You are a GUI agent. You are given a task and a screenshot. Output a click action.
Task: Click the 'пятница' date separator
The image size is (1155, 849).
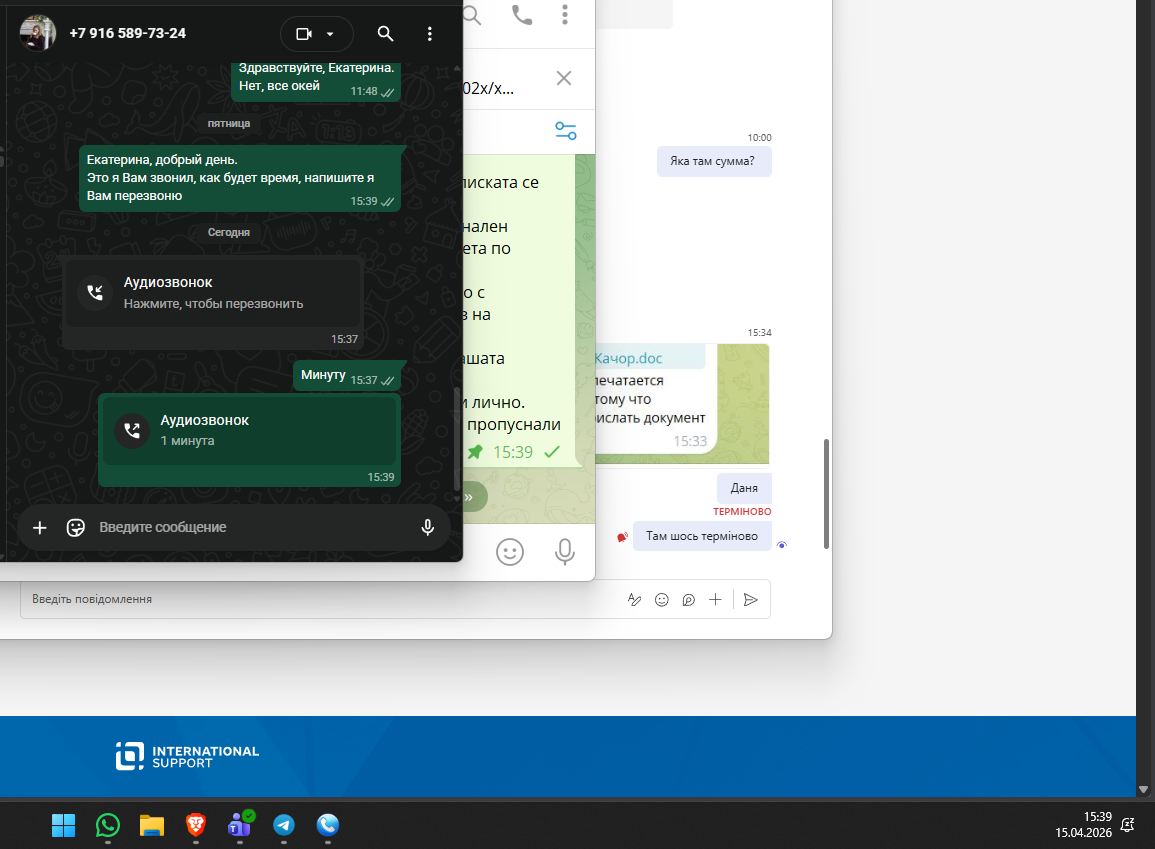(228, 124)
